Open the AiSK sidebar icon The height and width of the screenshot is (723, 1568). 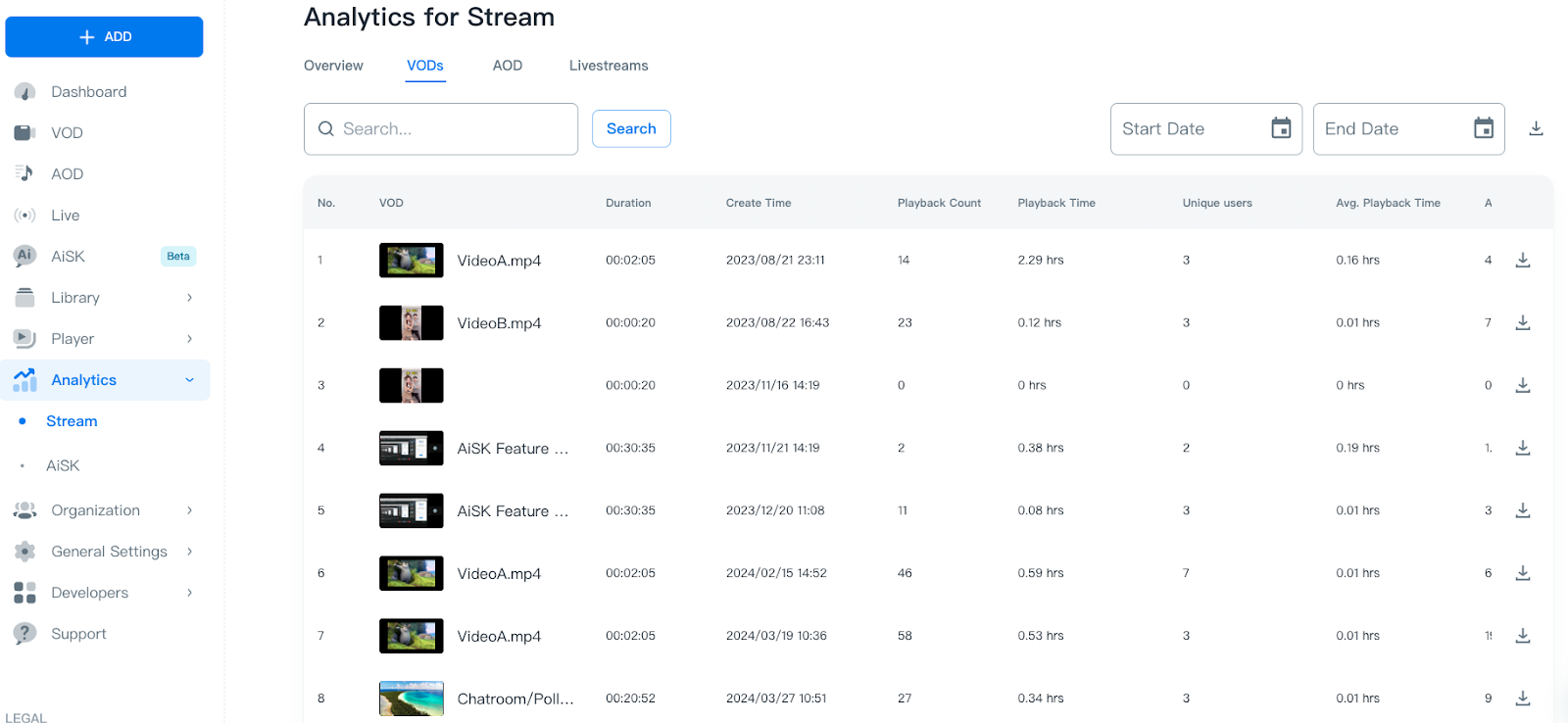(25, 256)
